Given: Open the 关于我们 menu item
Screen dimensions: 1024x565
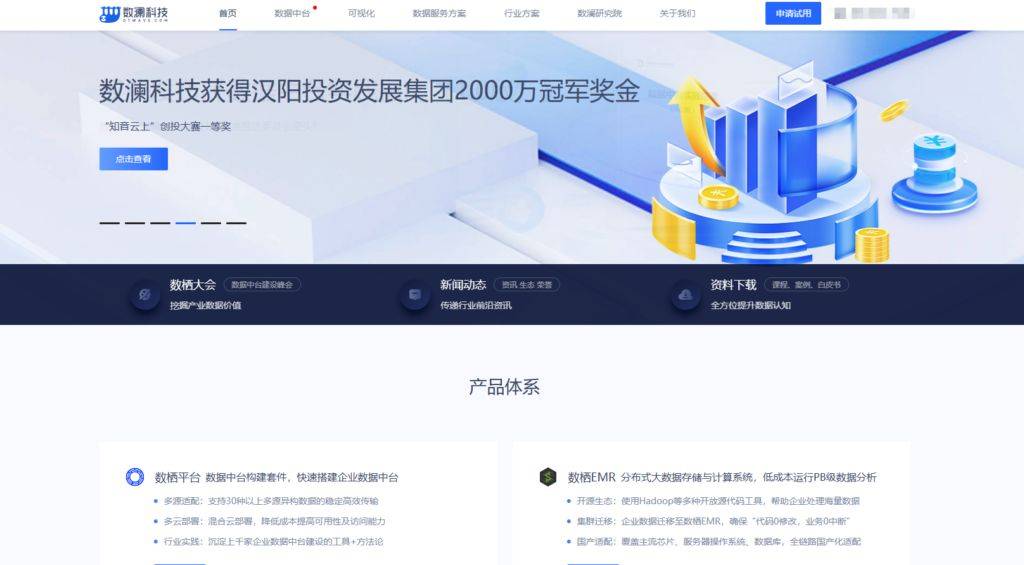Looking at the screenshot, I should pos(677,13).
